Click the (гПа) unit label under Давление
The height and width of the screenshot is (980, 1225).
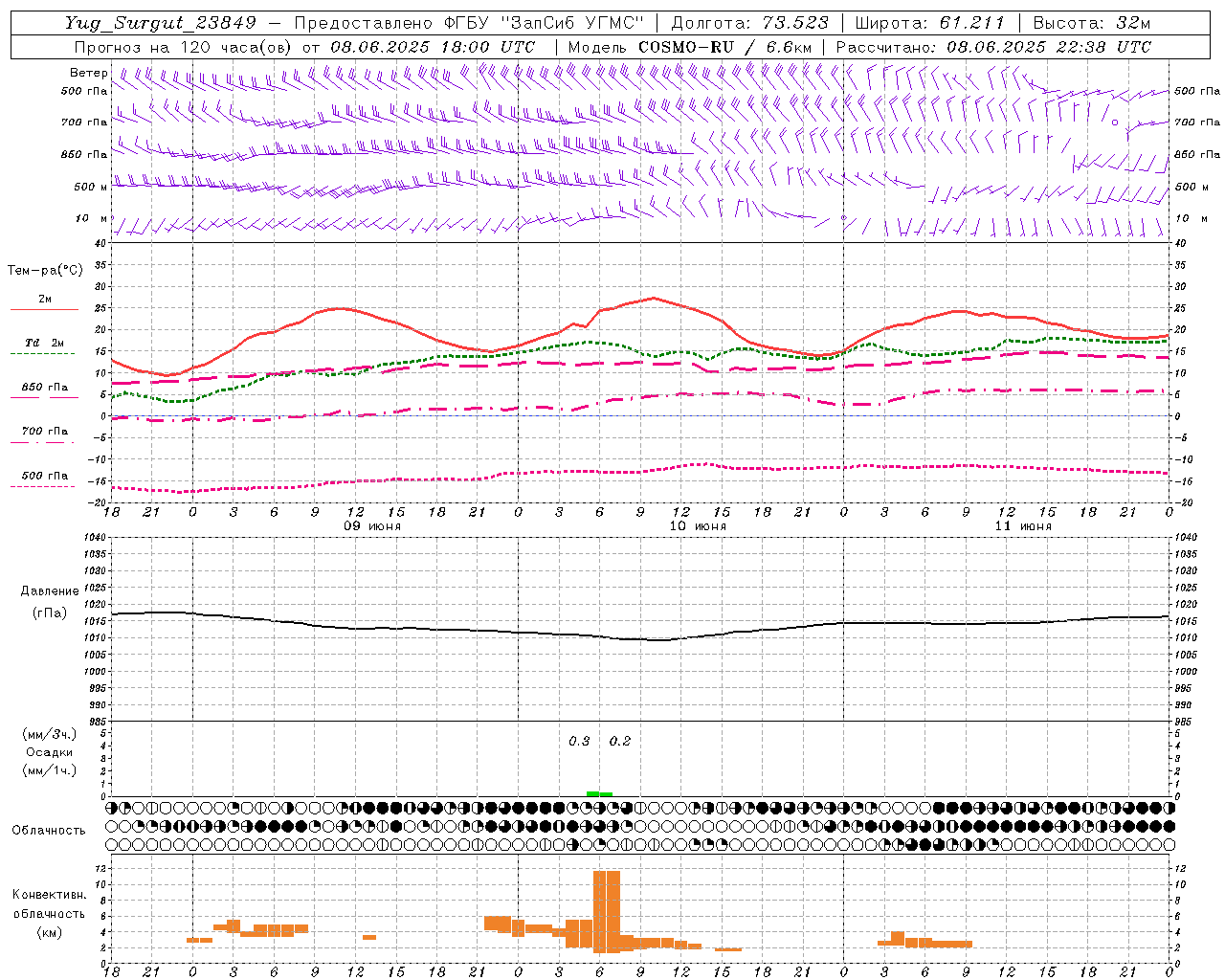50,613
